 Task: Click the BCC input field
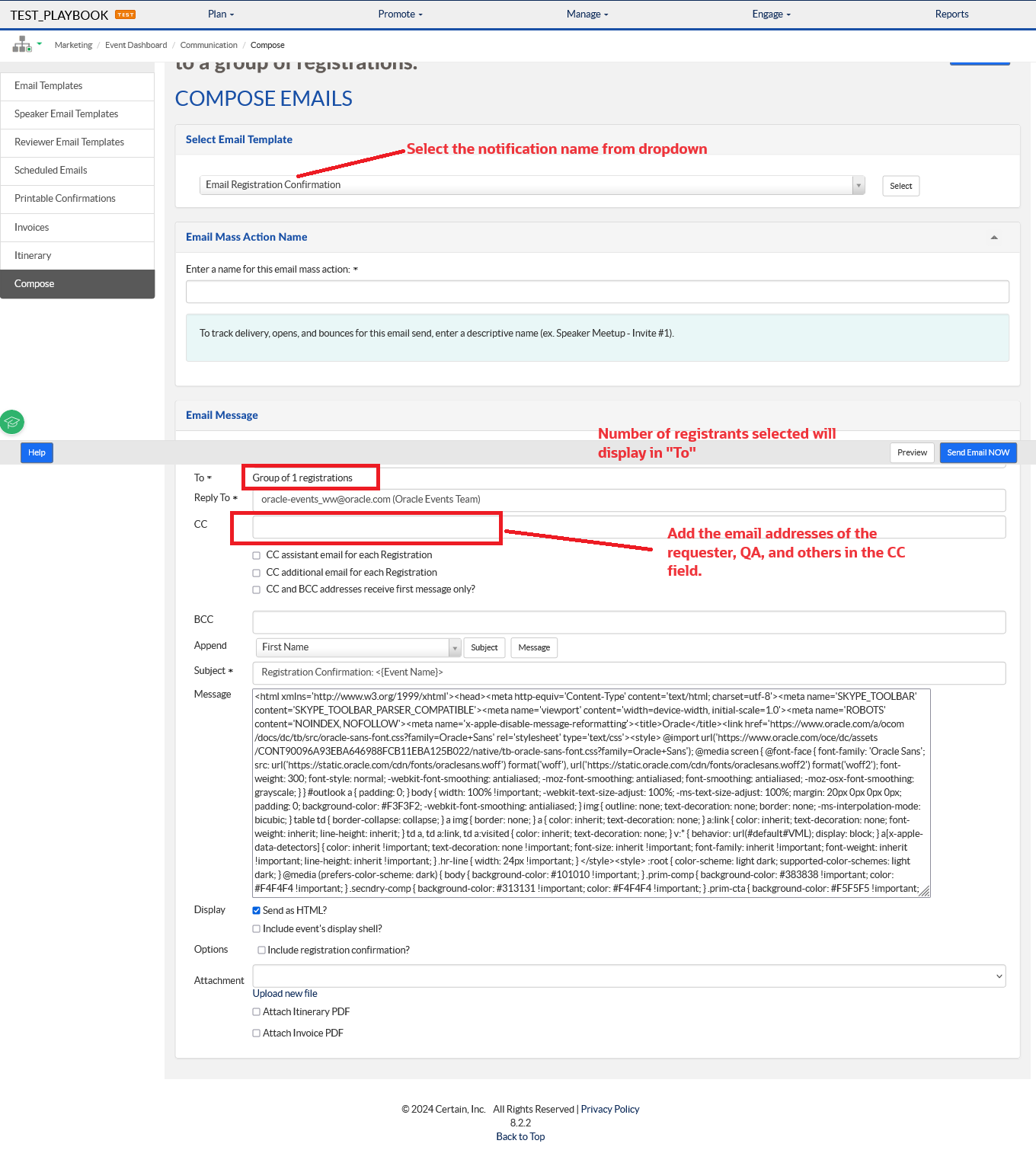click(x=629, y=622)
